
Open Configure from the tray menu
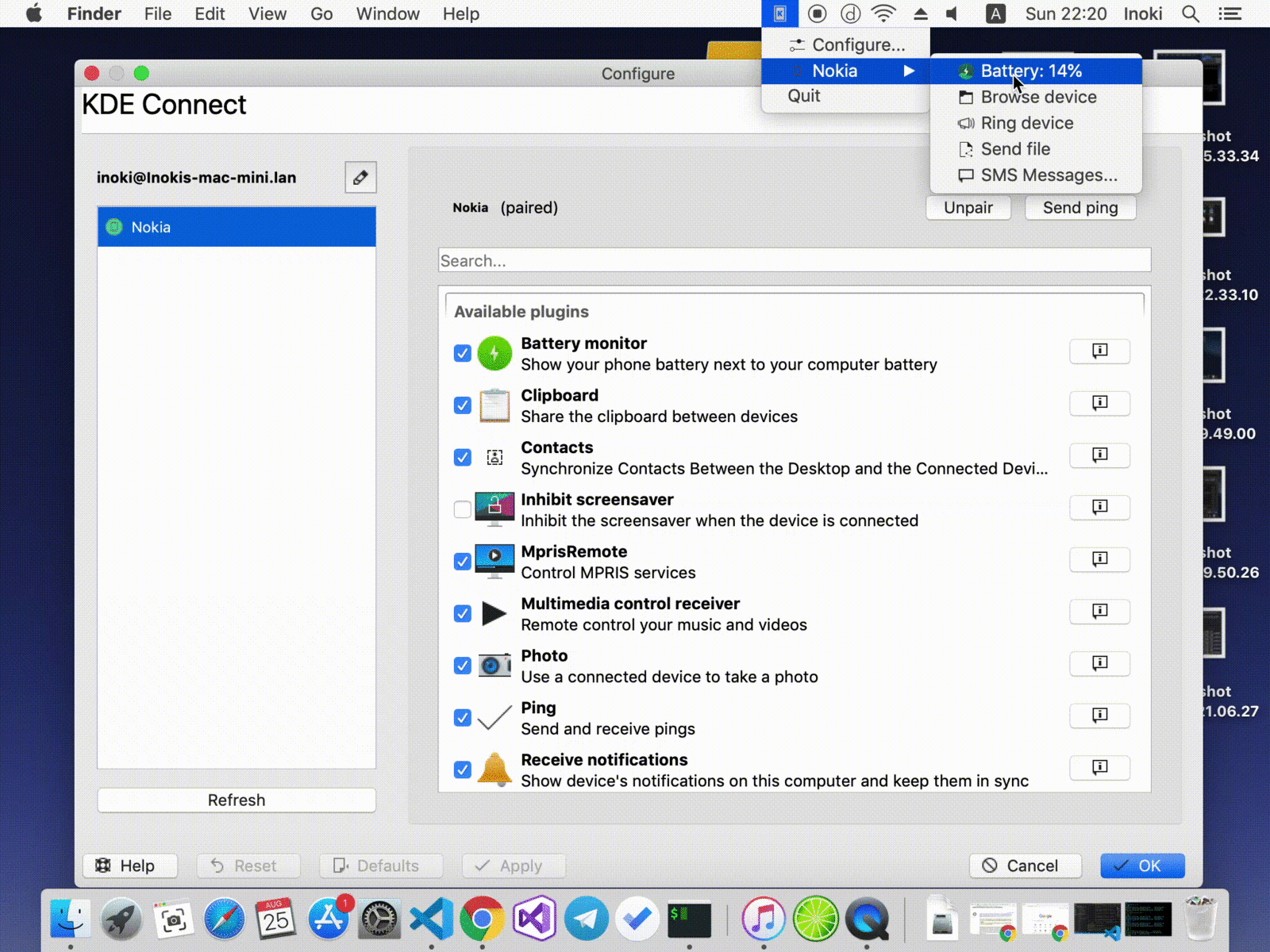[857, 45]
